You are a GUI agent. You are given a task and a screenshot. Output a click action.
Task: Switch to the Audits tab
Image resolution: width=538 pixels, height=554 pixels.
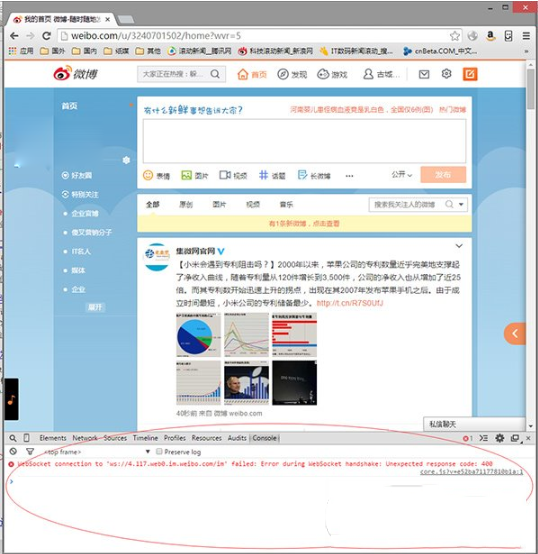click(237, 438)
